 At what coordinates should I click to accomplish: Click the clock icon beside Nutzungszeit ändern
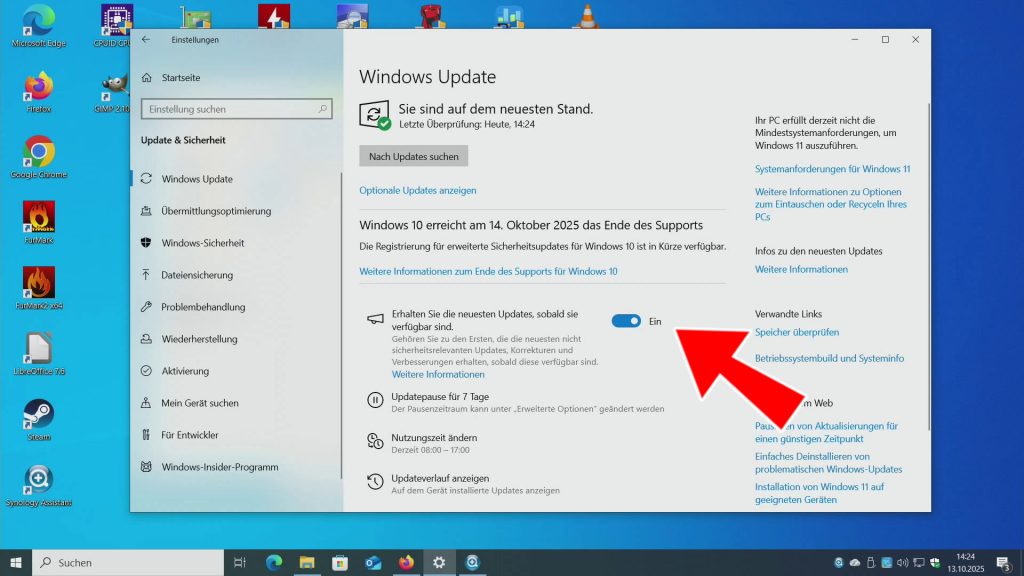[x=375, y=442]
